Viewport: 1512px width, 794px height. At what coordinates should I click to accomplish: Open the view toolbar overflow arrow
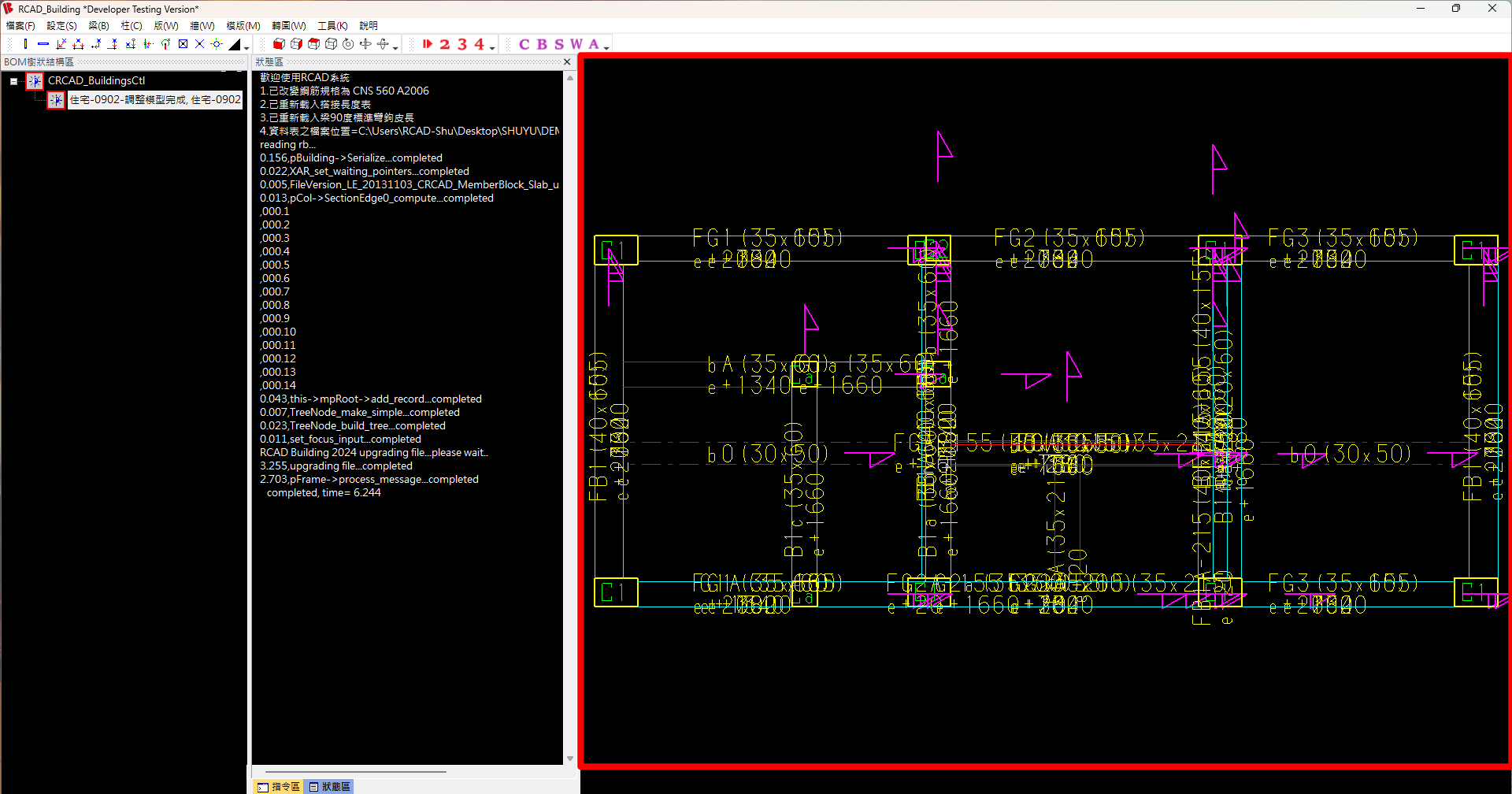click(x=395, y=48)
